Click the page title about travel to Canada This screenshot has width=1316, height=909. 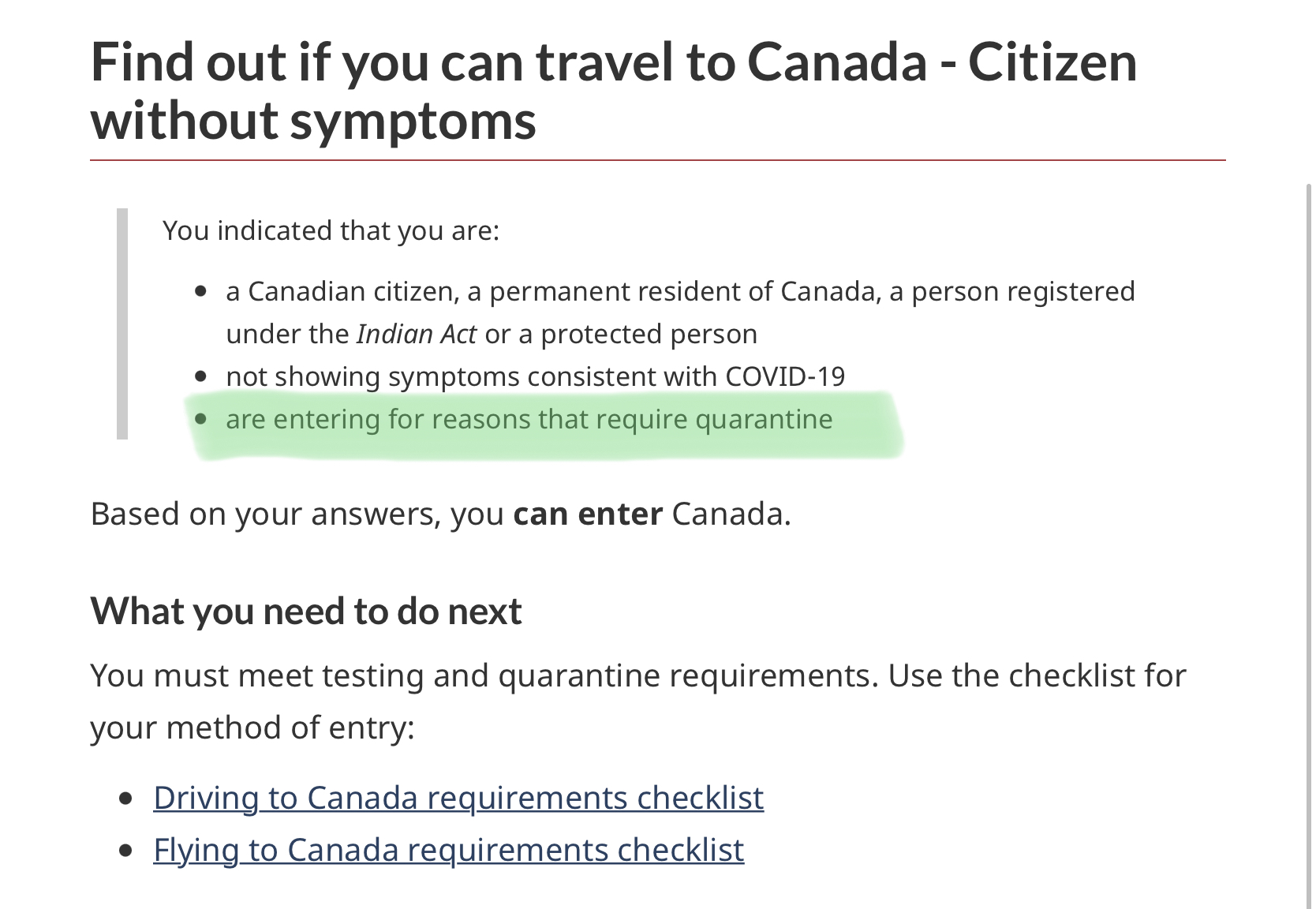pyautogui.click(x=614, y=91)
